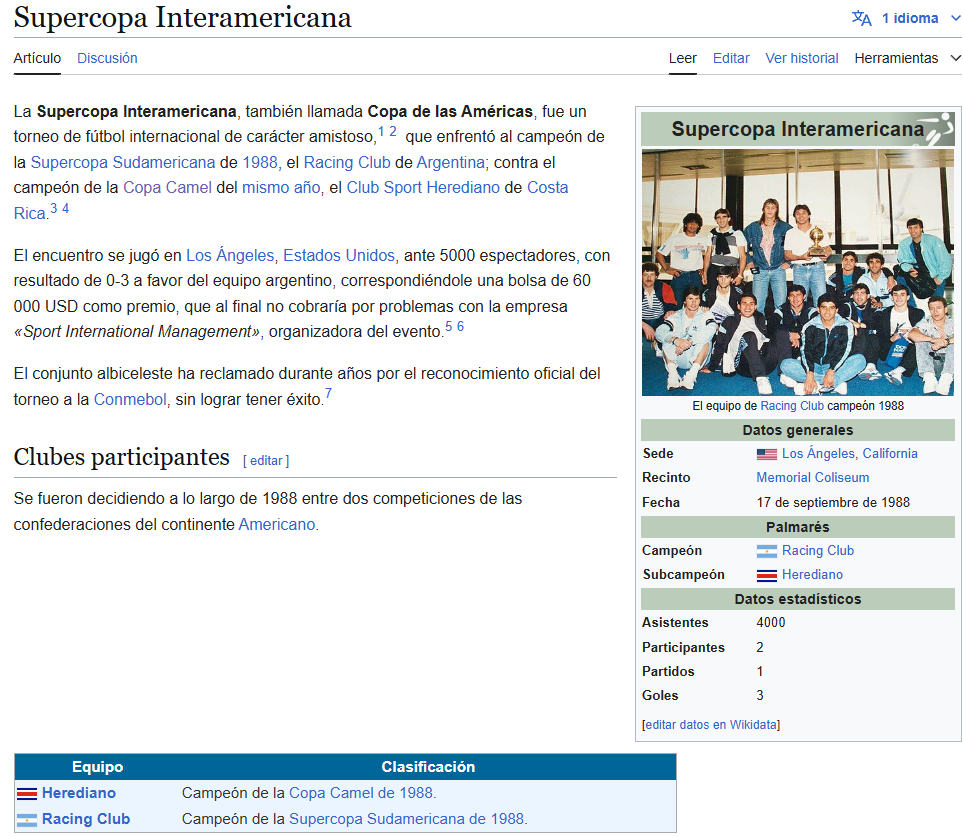Open the Racing Club team photo
Image resolution: width=963 pixels, height=837 pixels.
pos(798,273)
